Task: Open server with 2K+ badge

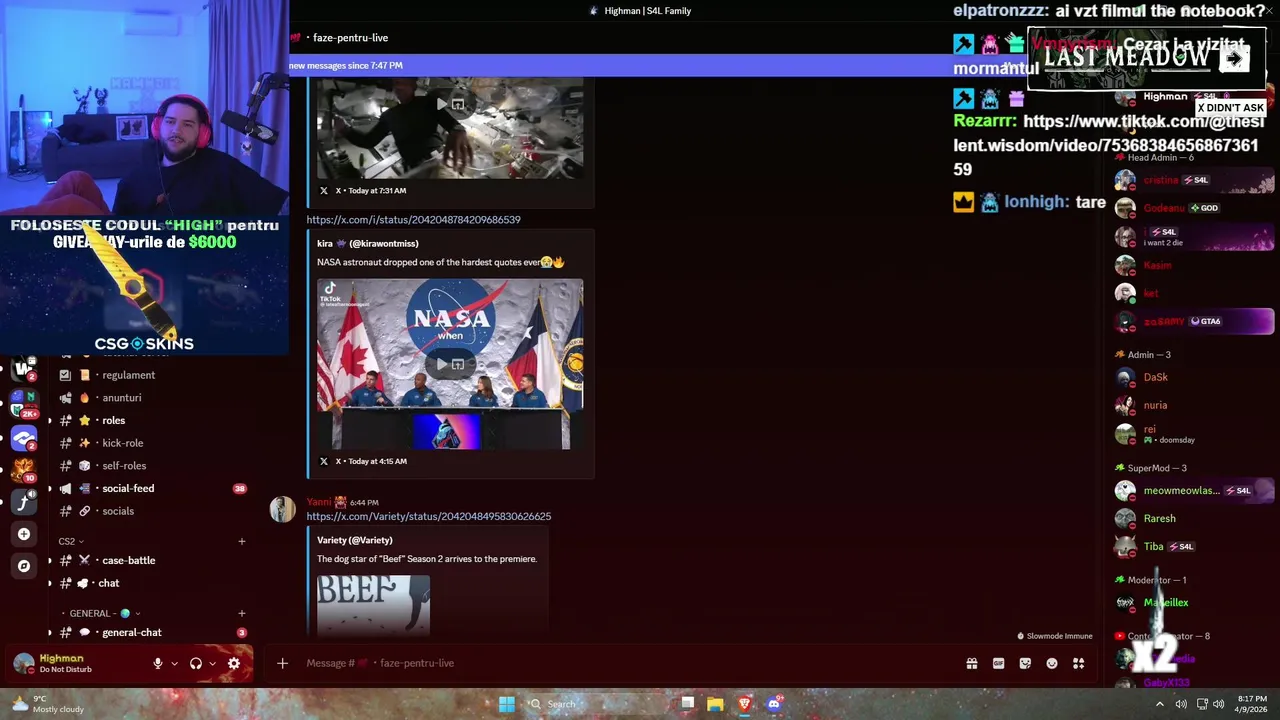Action: (x=24, y=403)
